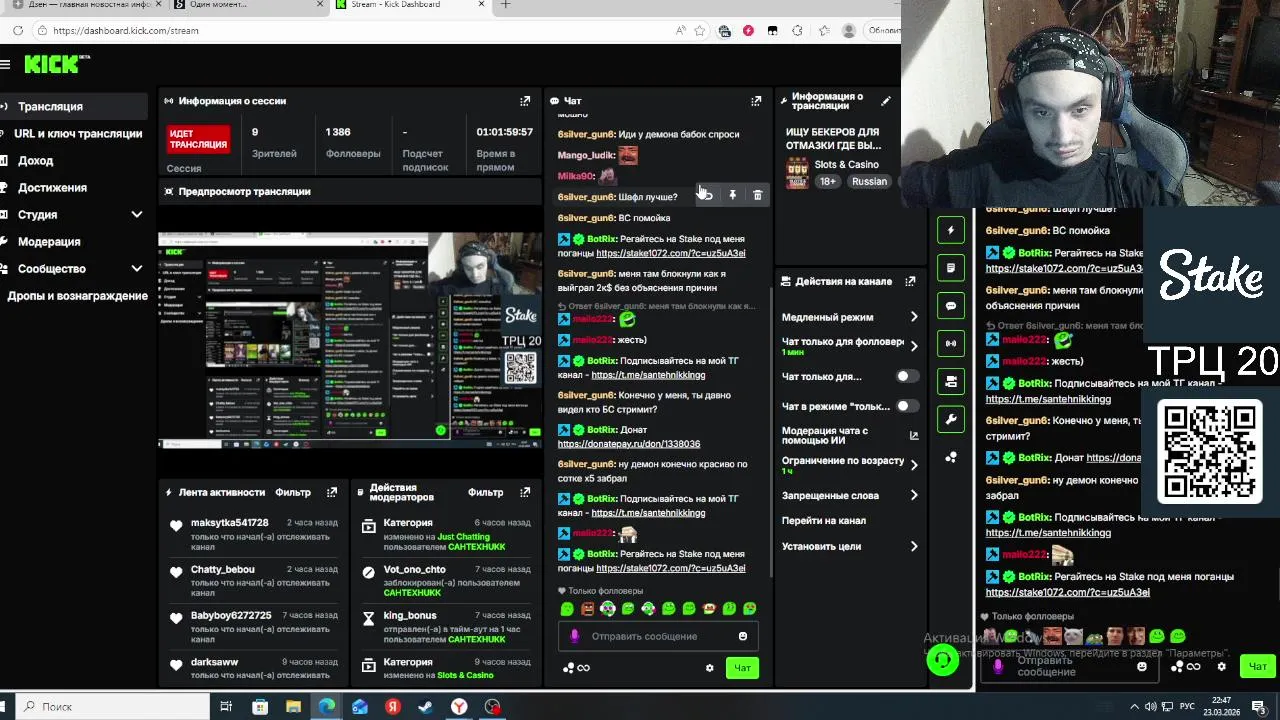Open the emoji picker in message box
Viewport: 1280px width, 720px height.
pos(743,636)
